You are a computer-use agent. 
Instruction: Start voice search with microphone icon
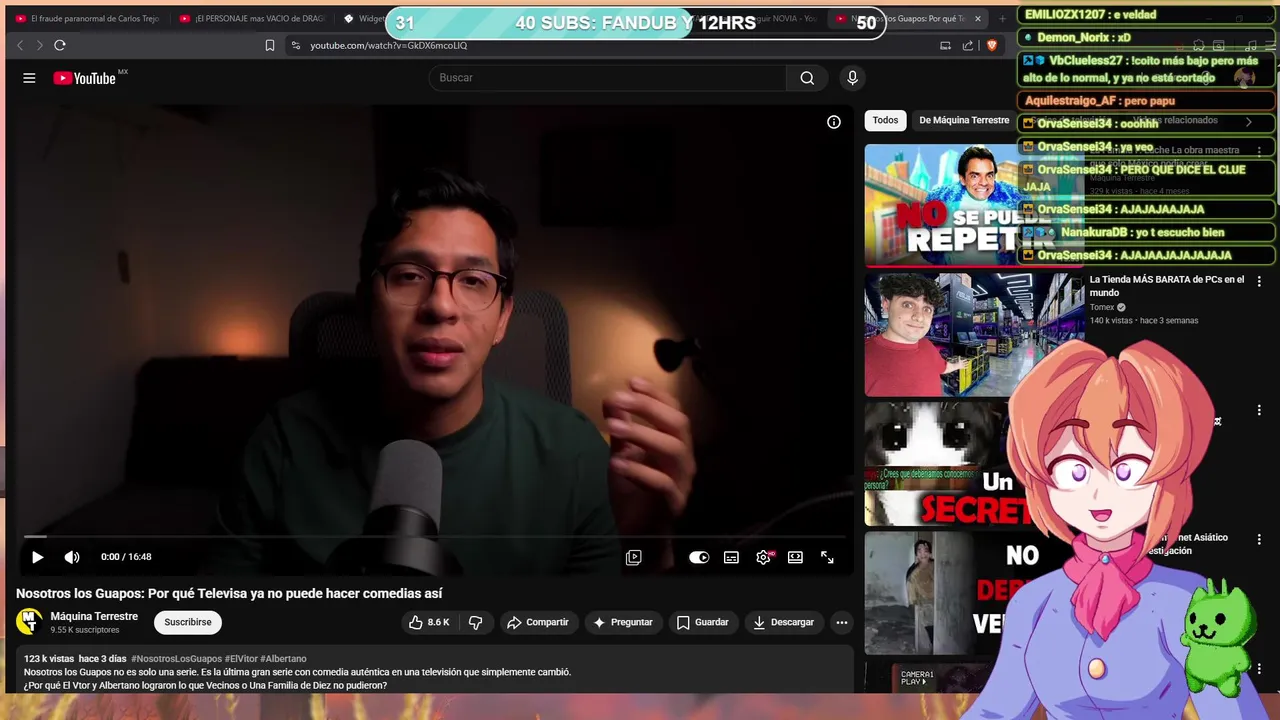point(852,78)
